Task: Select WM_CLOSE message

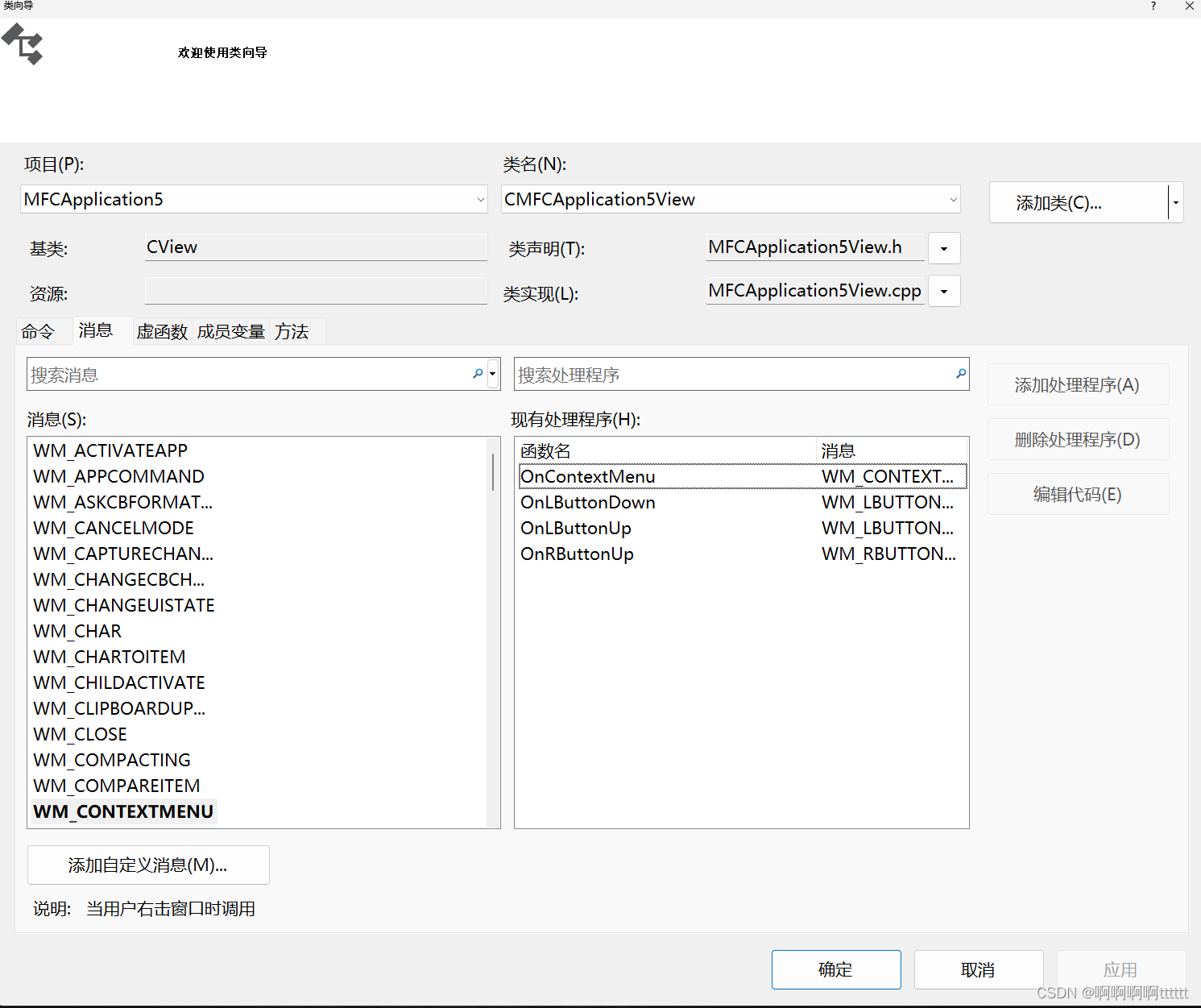Action: coord(80,734)
